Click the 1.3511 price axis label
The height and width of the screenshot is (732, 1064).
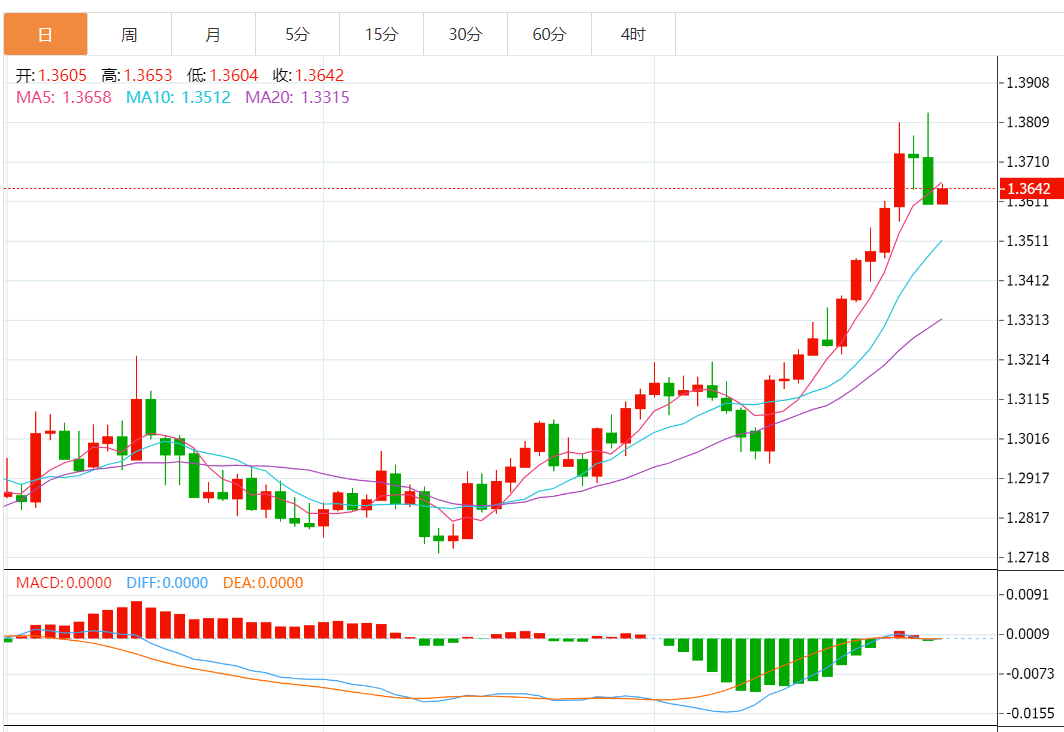coord(1027,241)
